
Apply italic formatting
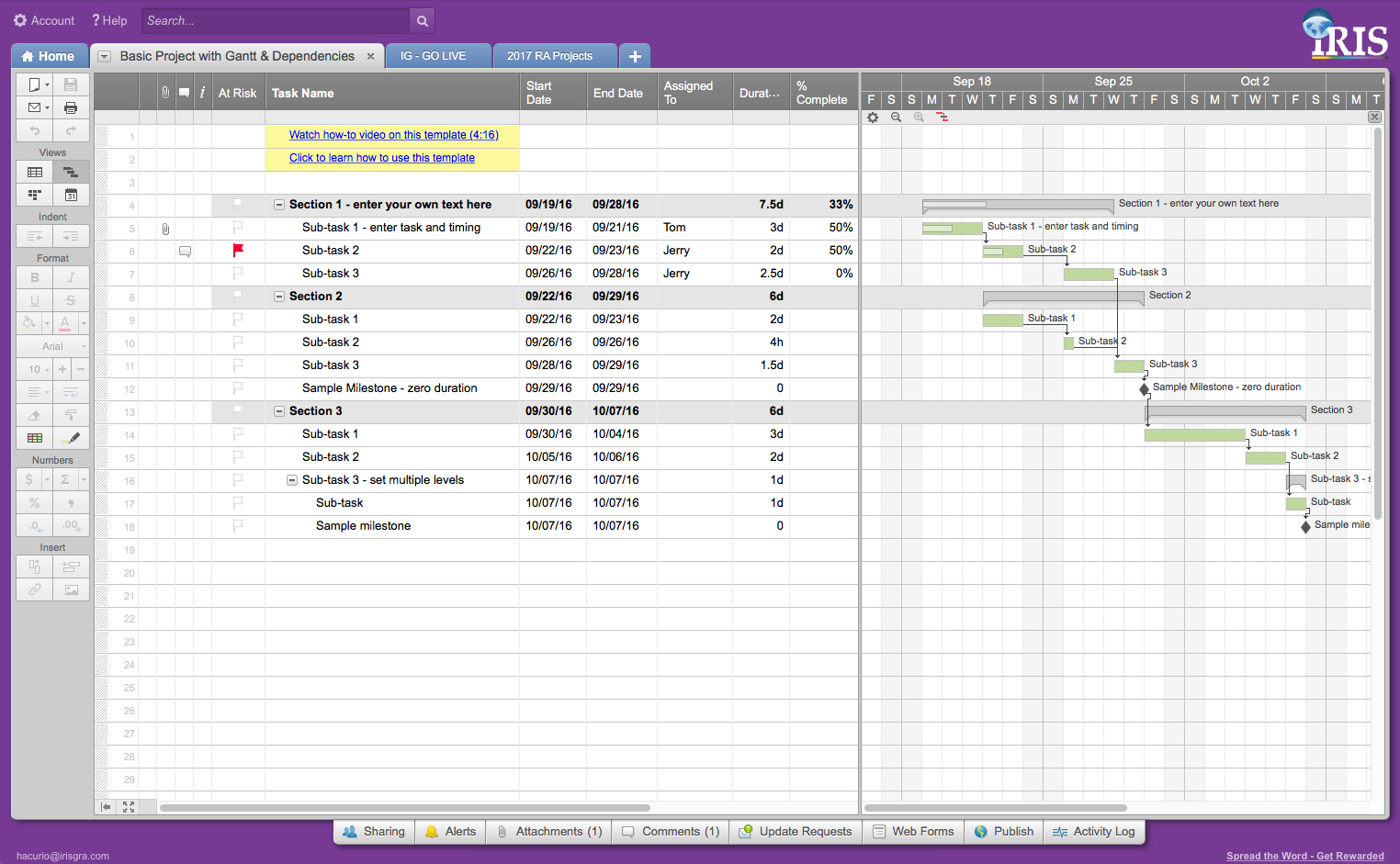(71, 277)
